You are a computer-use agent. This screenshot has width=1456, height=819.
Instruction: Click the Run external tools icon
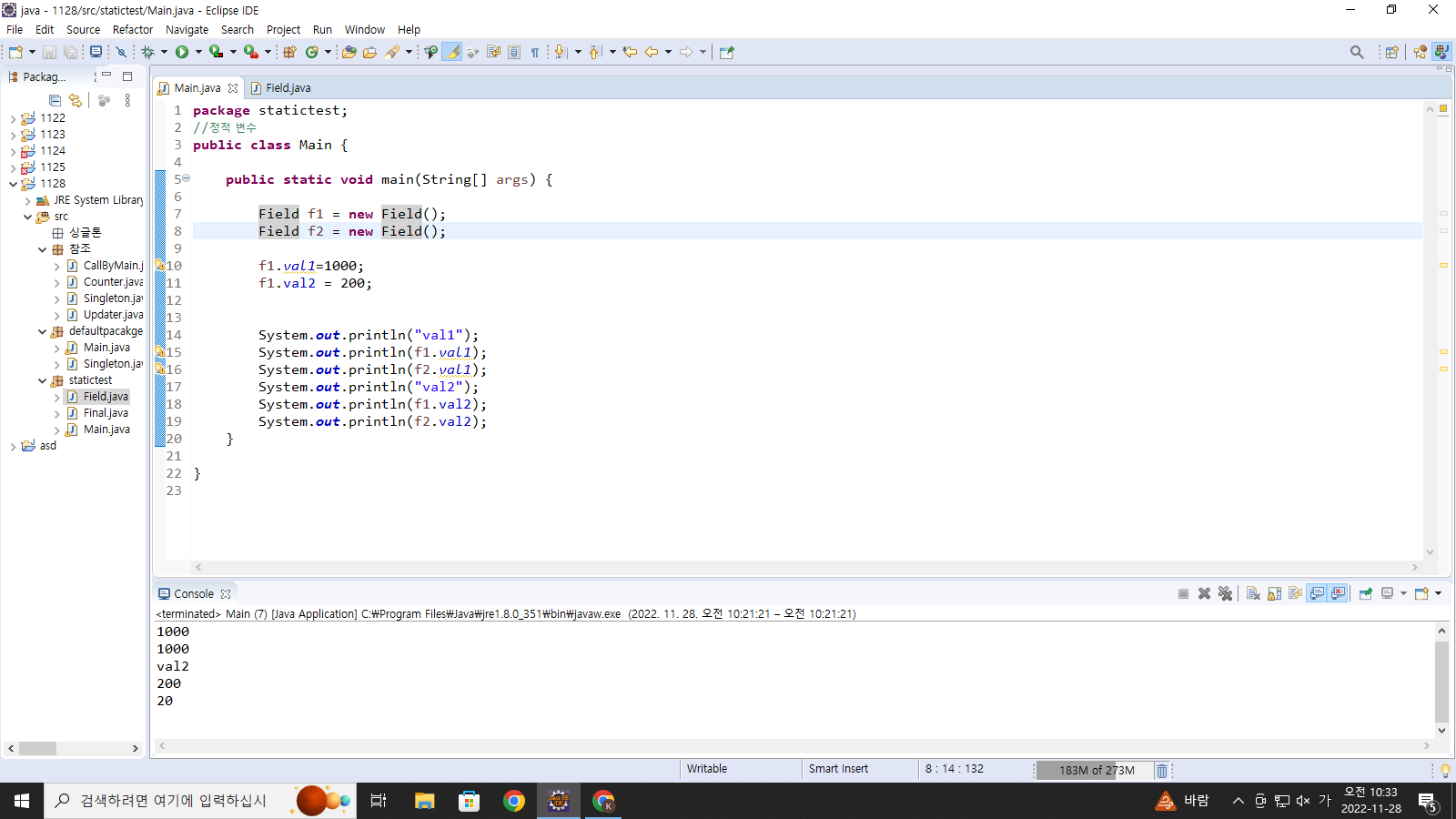tap(250, 52)
